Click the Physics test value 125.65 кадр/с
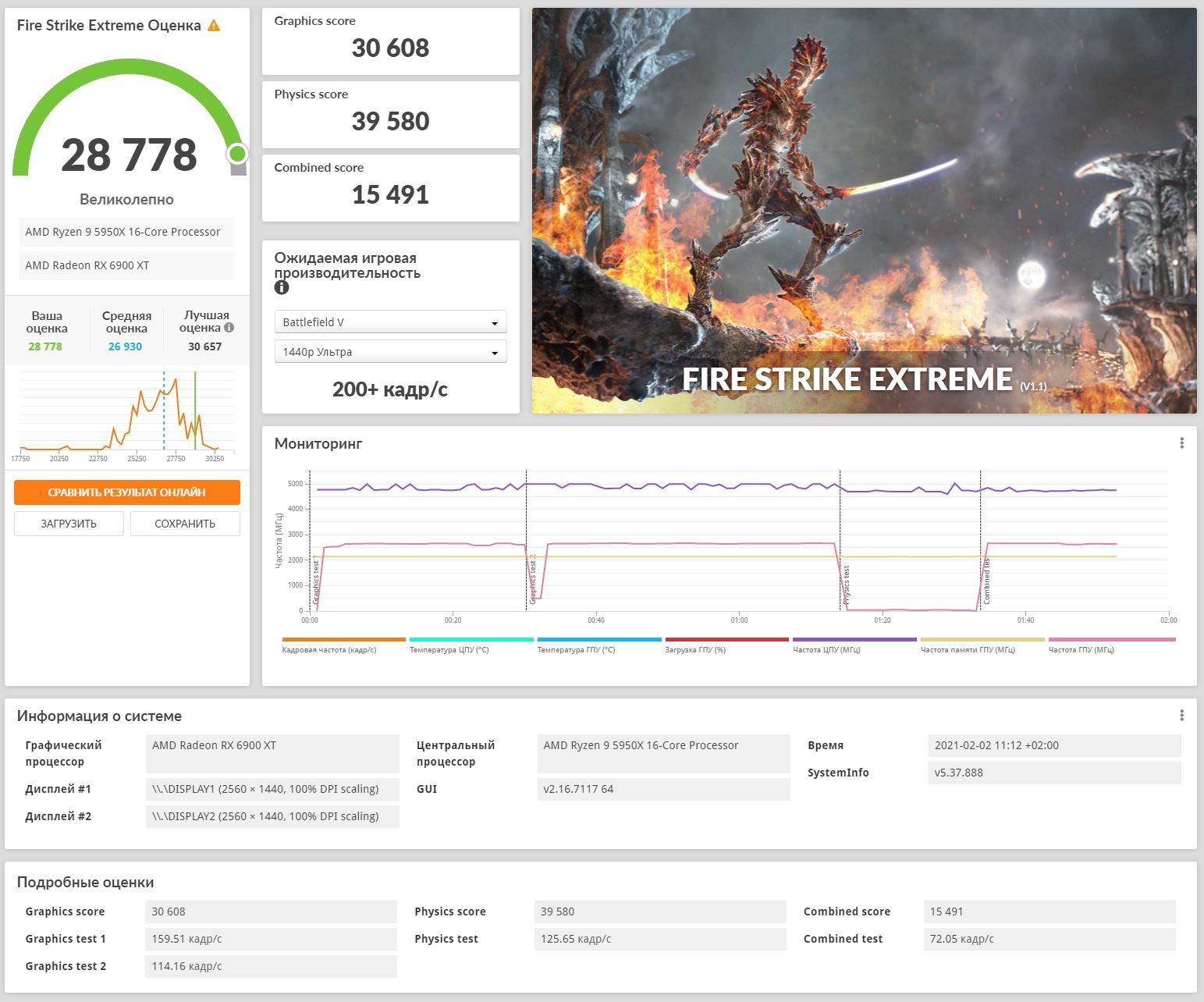Image resolution: width=1204 pixels, height=1002 pixels. point(661,939)
